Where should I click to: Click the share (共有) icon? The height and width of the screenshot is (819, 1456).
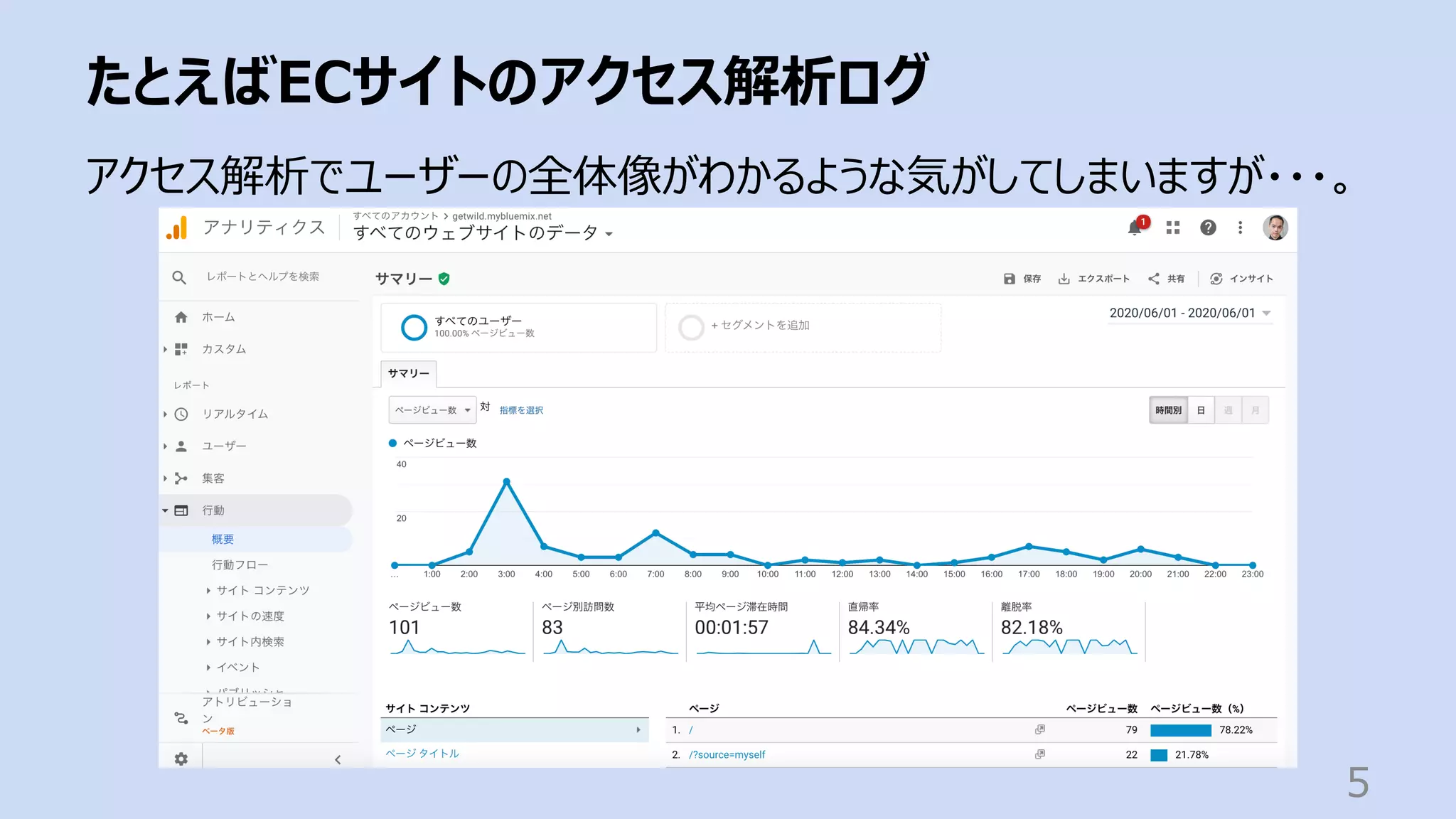pos(1154,279)
